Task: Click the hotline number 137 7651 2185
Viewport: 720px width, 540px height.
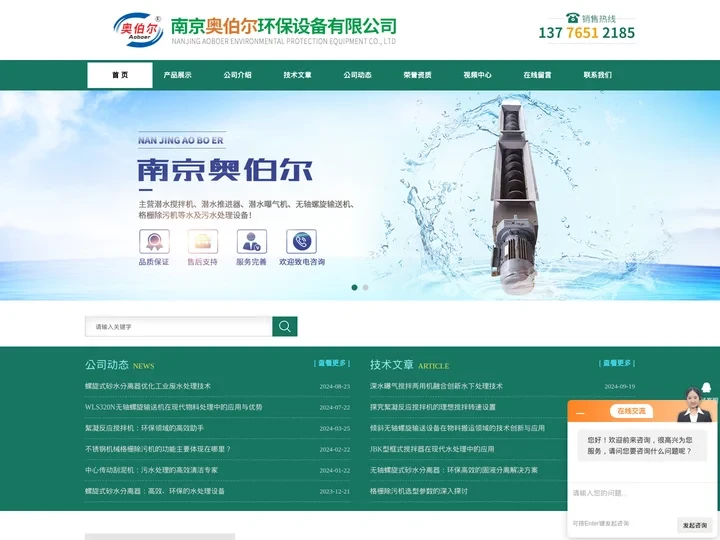Action: pyautogui.click(x=587, y=33)
